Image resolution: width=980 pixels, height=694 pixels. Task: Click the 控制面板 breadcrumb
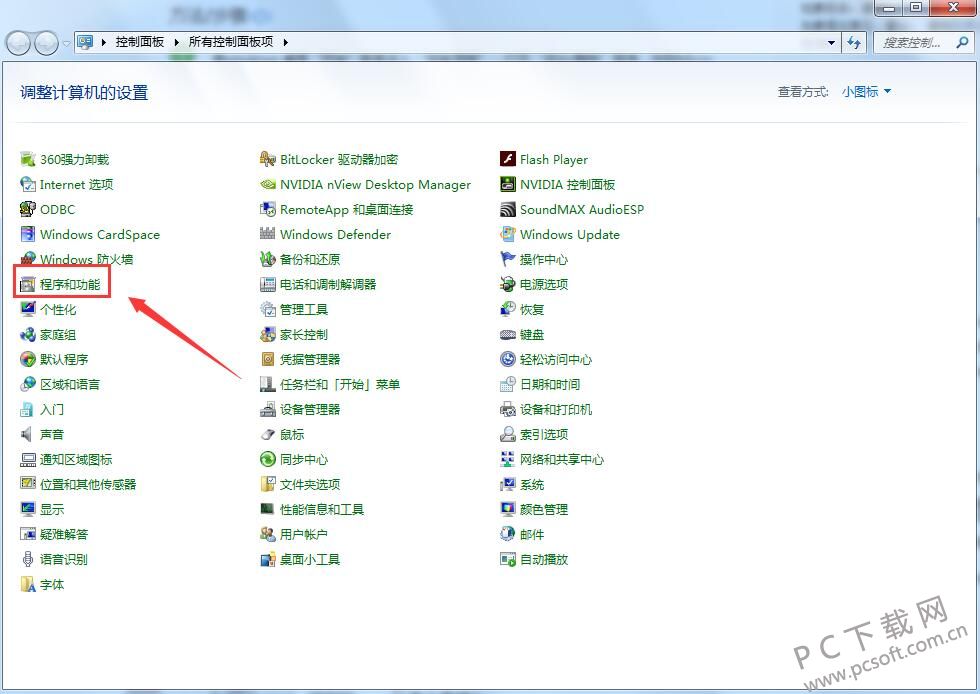coord(139,42)
